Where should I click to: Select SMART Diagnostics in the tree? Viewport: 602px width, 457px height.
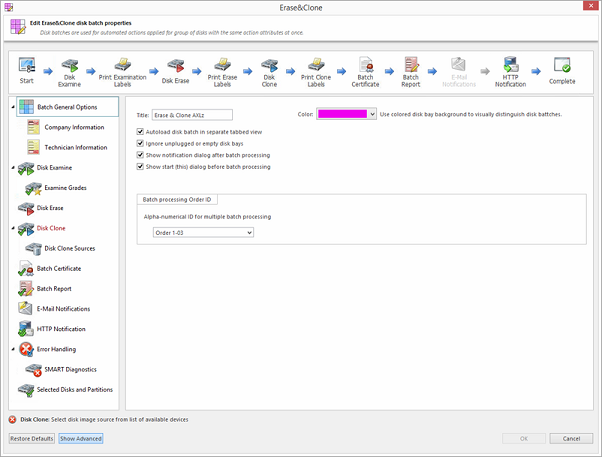tap(70, 369)
